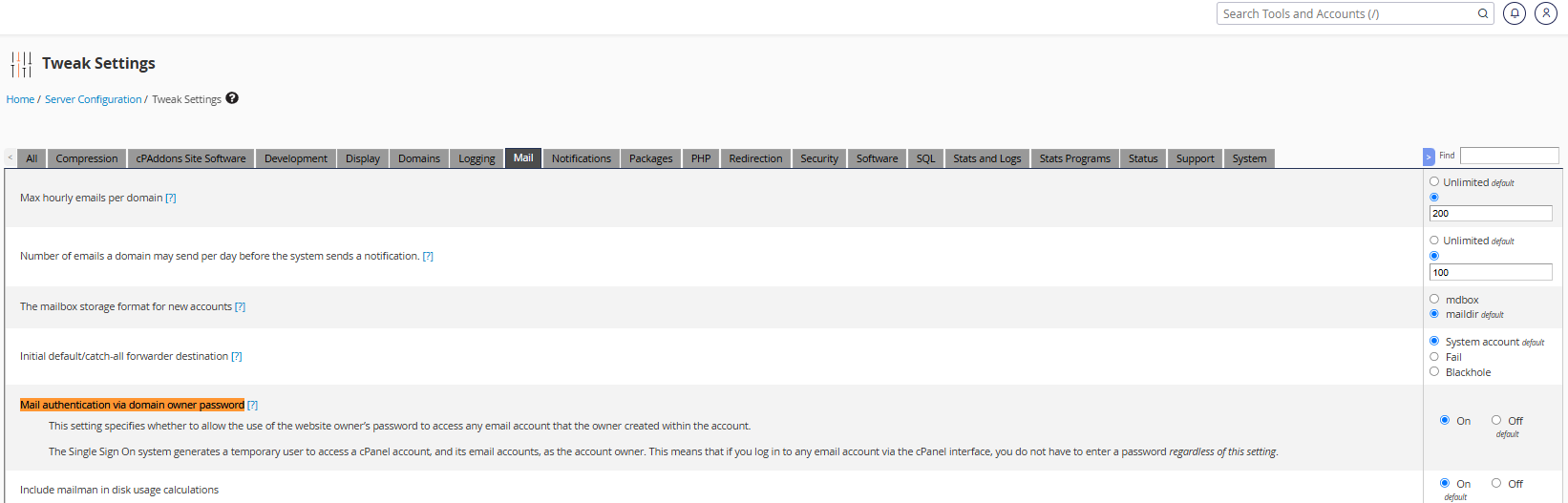
Task: Focus the Search Tools and Accounts box
Action: (1346, 13)
